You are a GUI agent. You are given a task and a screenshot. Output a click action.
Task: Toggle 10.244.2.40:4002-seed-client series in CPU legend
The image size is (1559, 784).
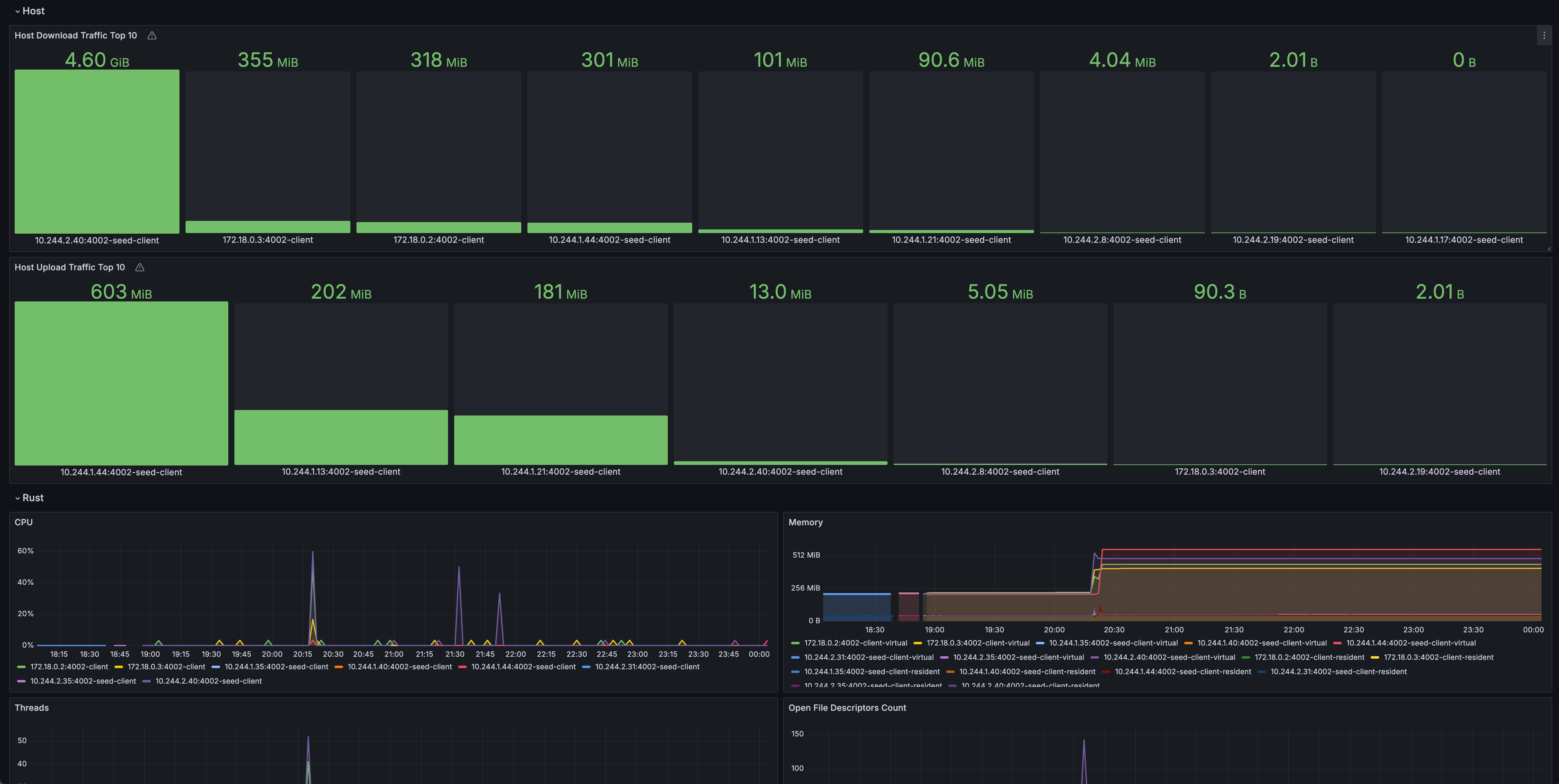point(208,681)
